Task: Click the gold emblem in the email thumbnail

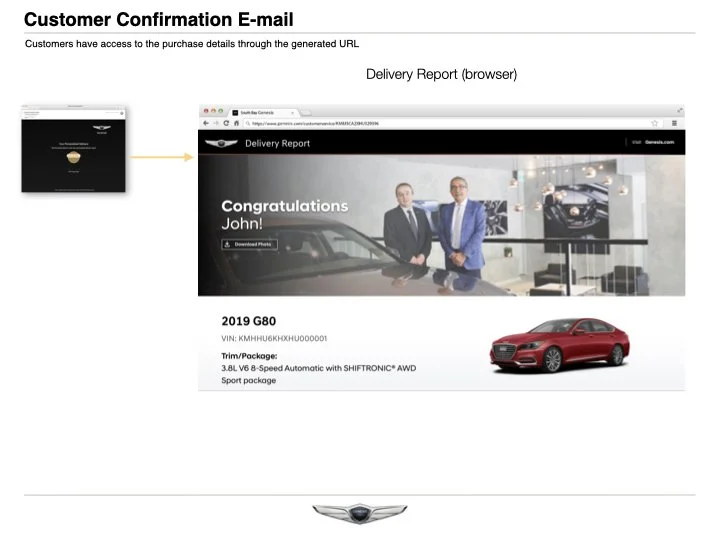Action: coord(73,158)
